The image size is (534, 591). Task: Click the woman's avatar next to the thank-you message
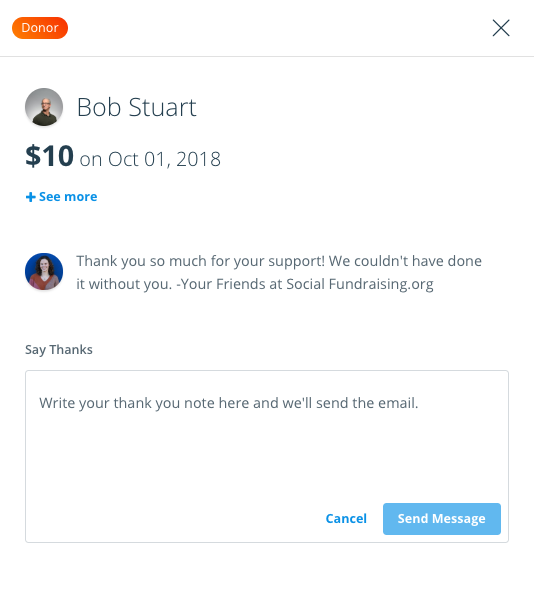coord(44,271)
